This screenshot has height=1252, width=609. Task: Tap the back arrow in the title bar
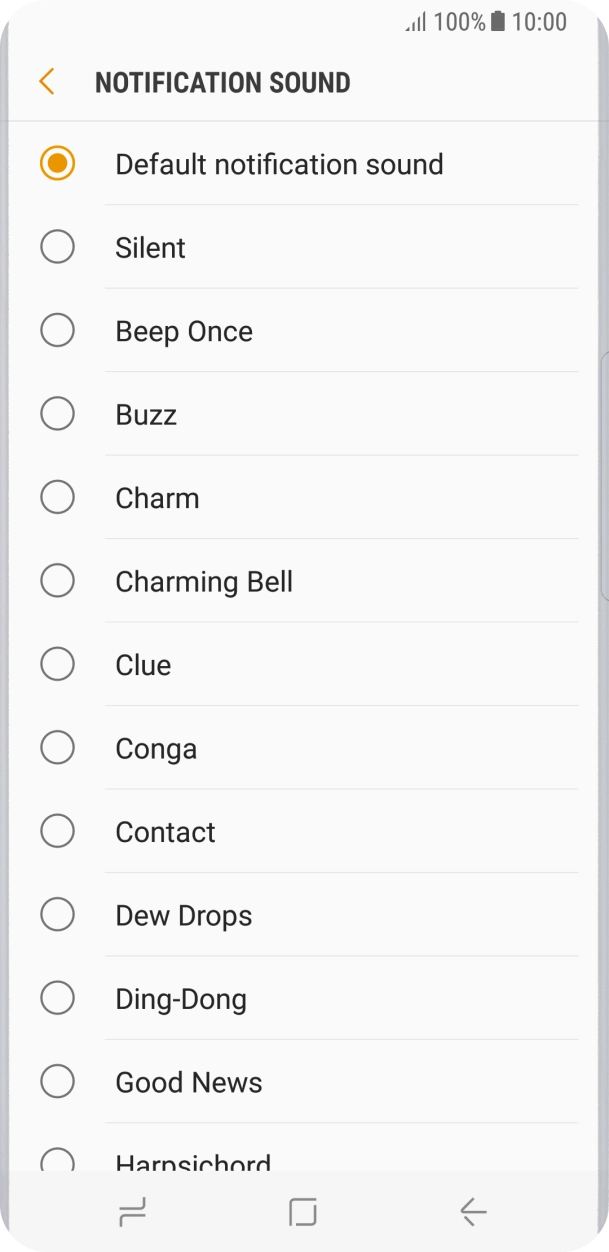pos(45,82)
